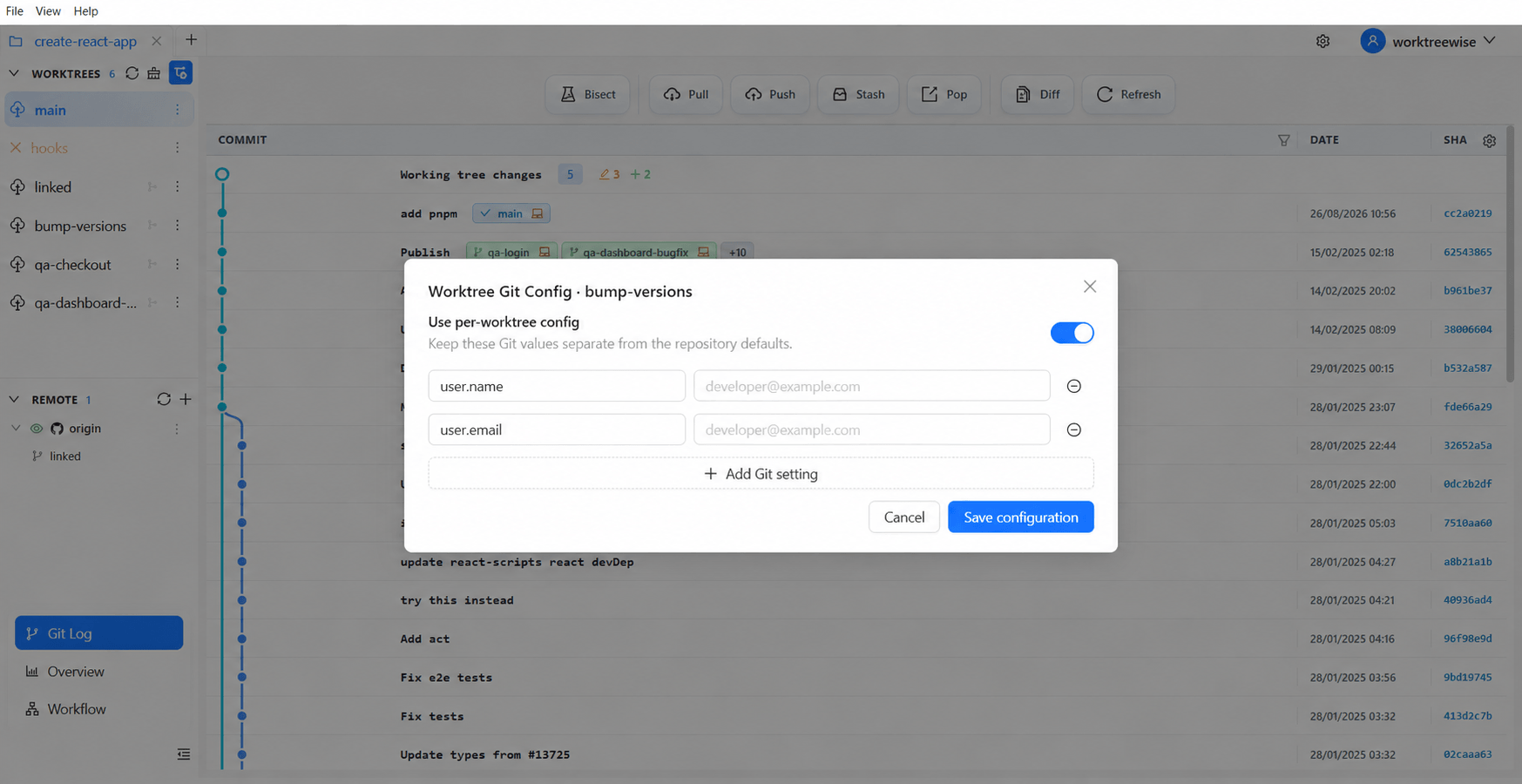Open the worktreewise account dropdown

(x=1429, y=41)
